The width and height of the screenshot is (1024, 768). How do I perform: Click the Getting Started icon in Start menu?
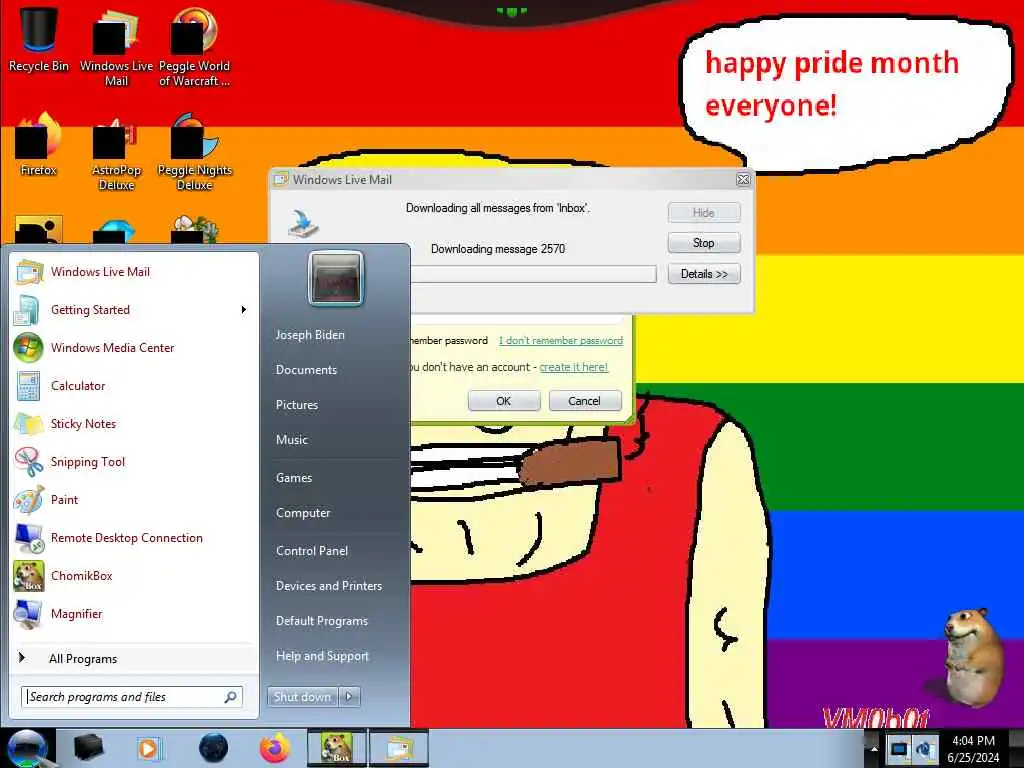[x=27, y=310]
